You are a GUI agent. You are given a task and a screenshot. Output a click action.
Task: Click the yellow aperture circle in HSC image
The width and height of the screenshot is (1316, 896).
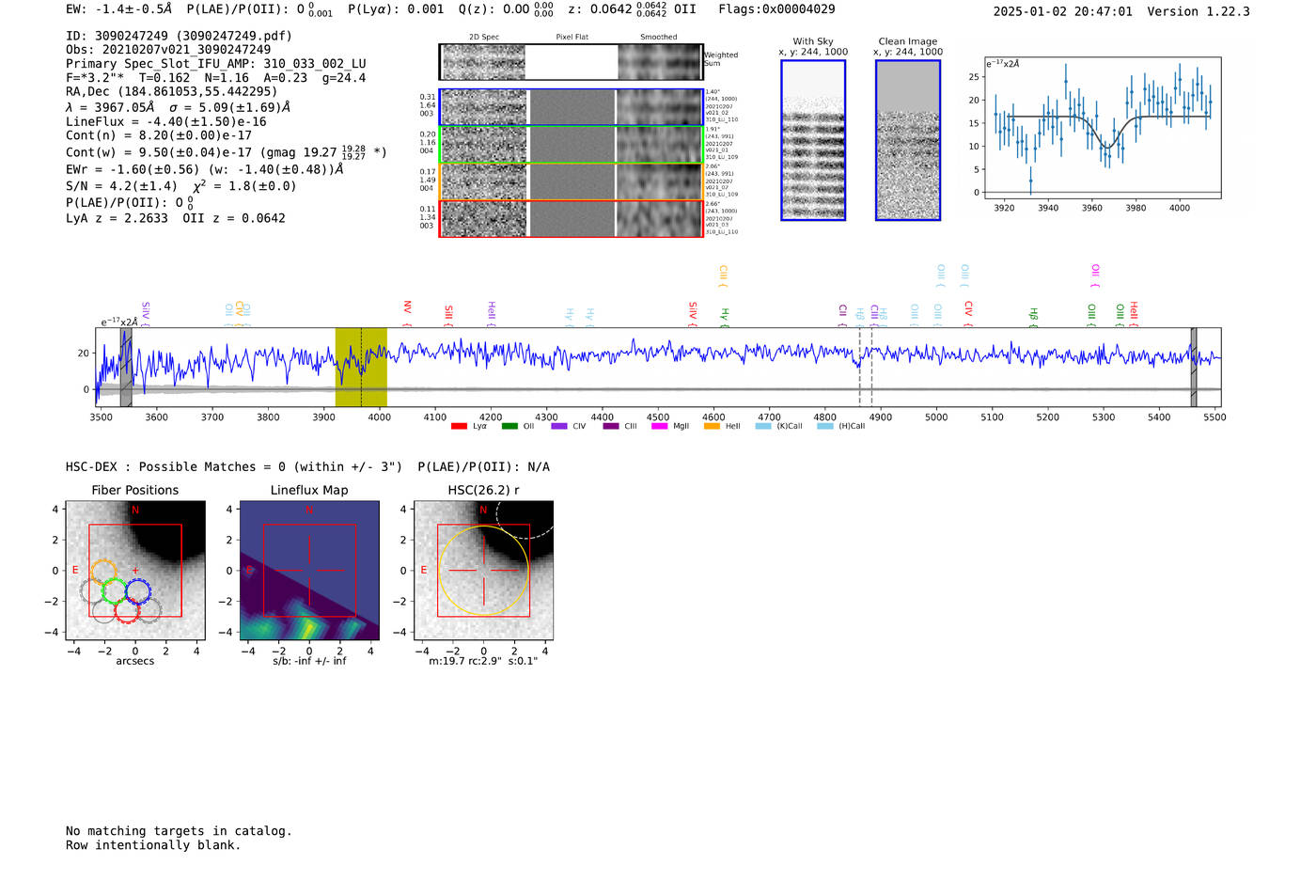click(483, 571)
